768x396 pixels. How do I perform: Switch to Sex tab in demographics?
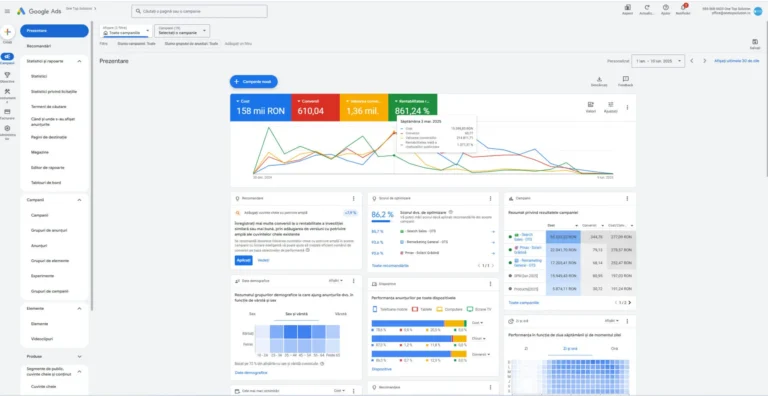(252, 314)
